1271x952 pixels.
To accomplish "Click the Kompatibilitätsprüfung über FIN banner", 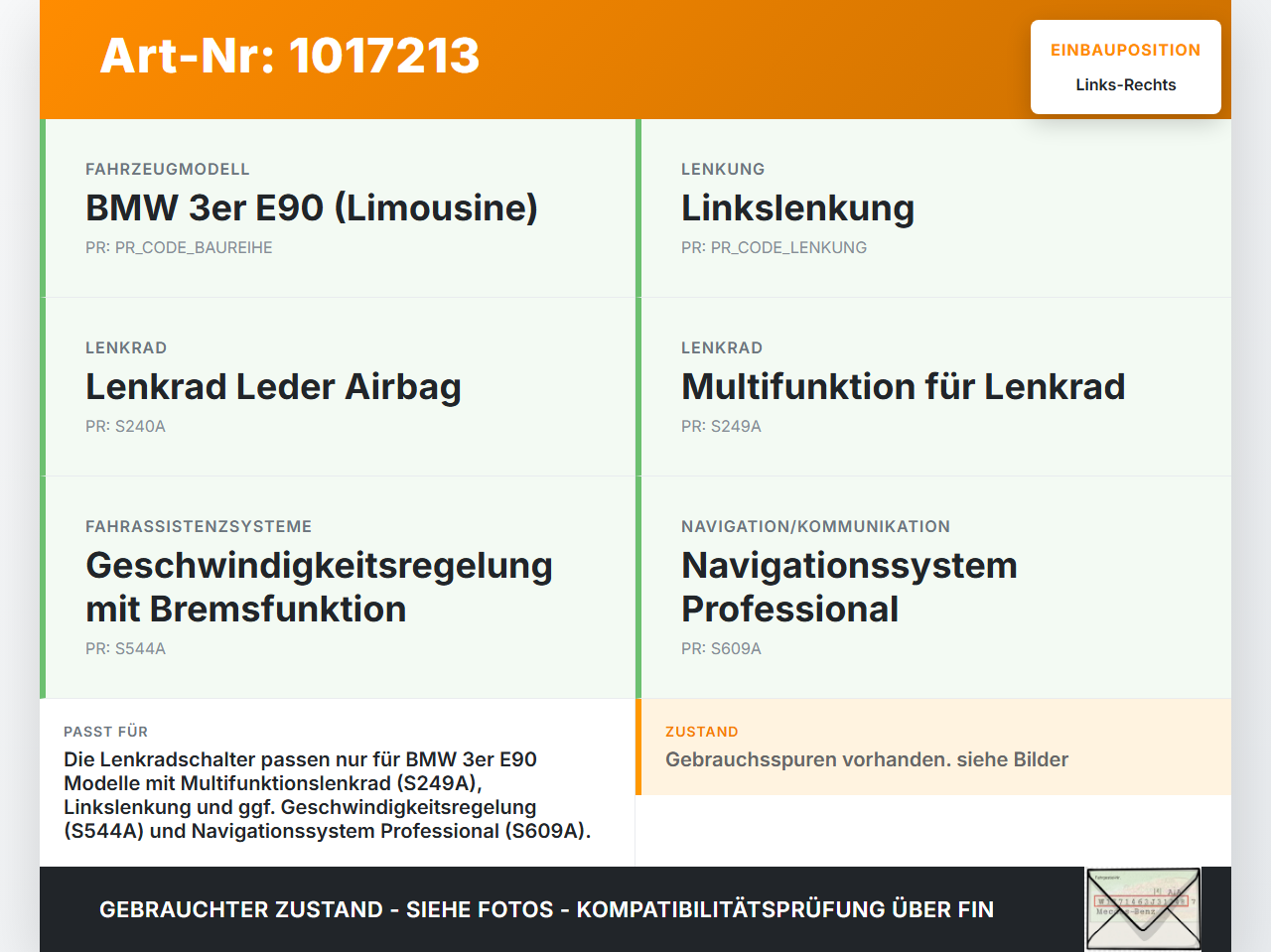I will coord(546,909).
